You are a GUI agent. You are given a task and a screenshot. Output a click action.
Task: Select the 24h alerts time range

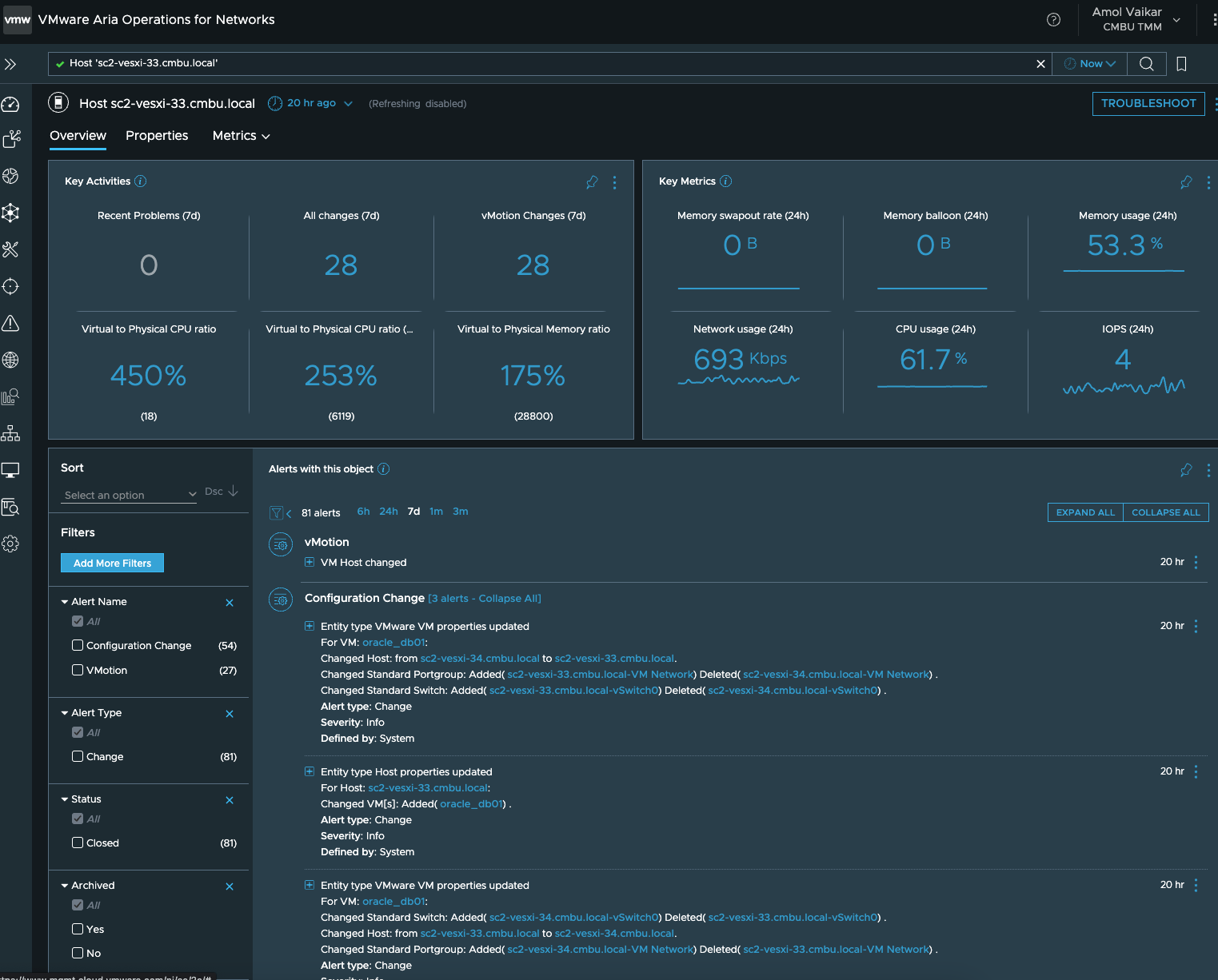[x=389, y=512]
